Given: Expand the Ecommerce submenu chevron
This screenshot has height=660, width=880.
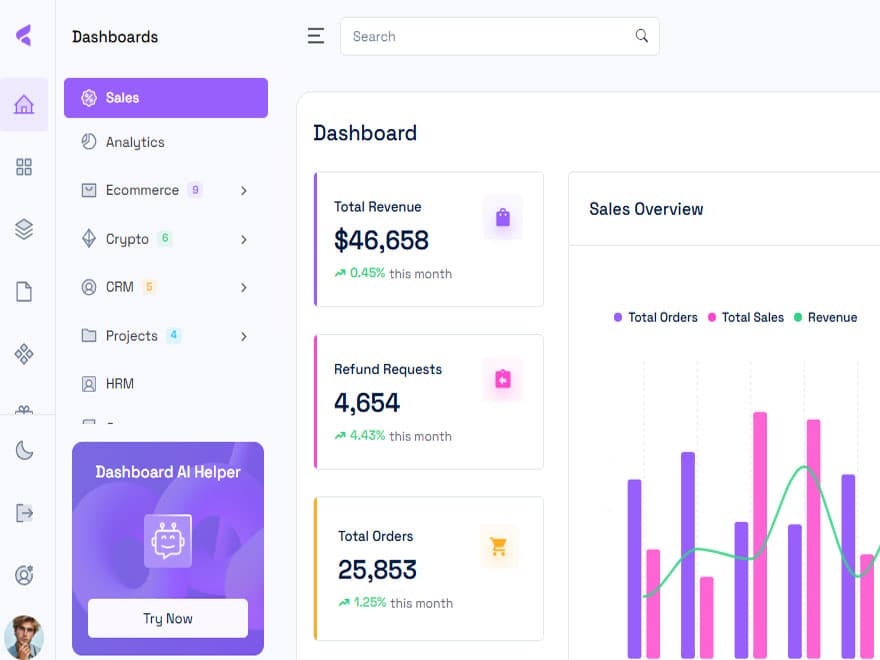Looking at the screenshot, I should [x=244, y=191].
